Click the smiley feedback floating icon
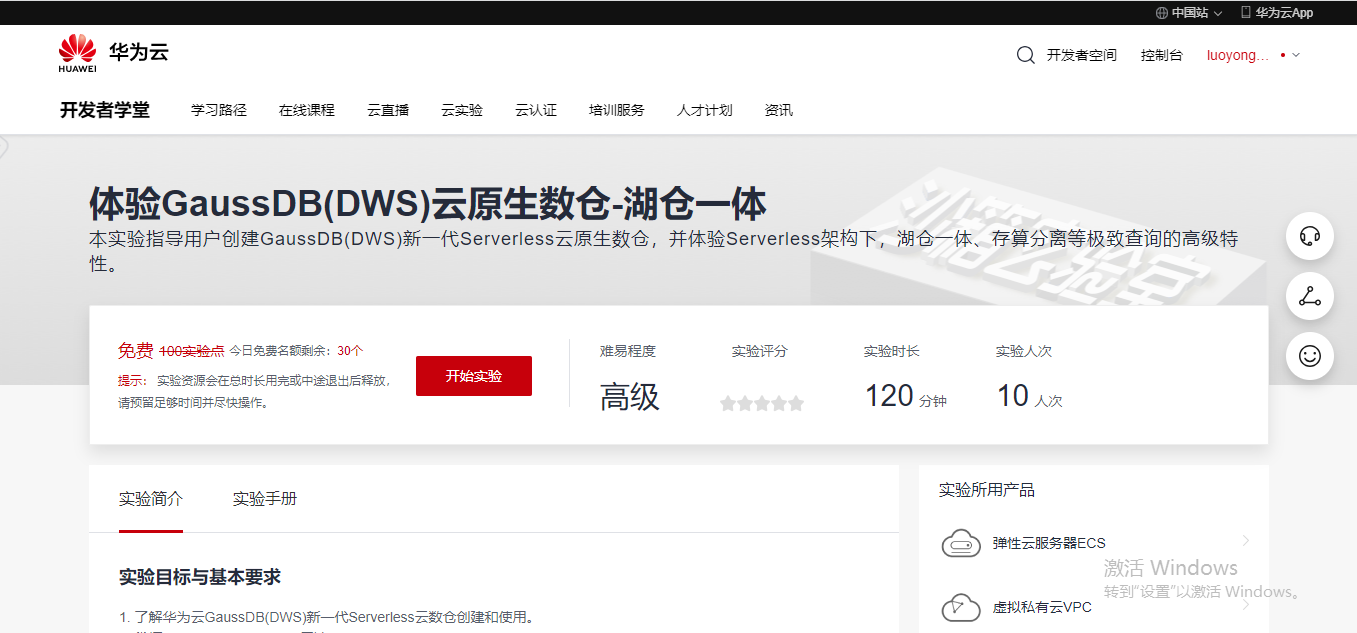 (1309, 355)
